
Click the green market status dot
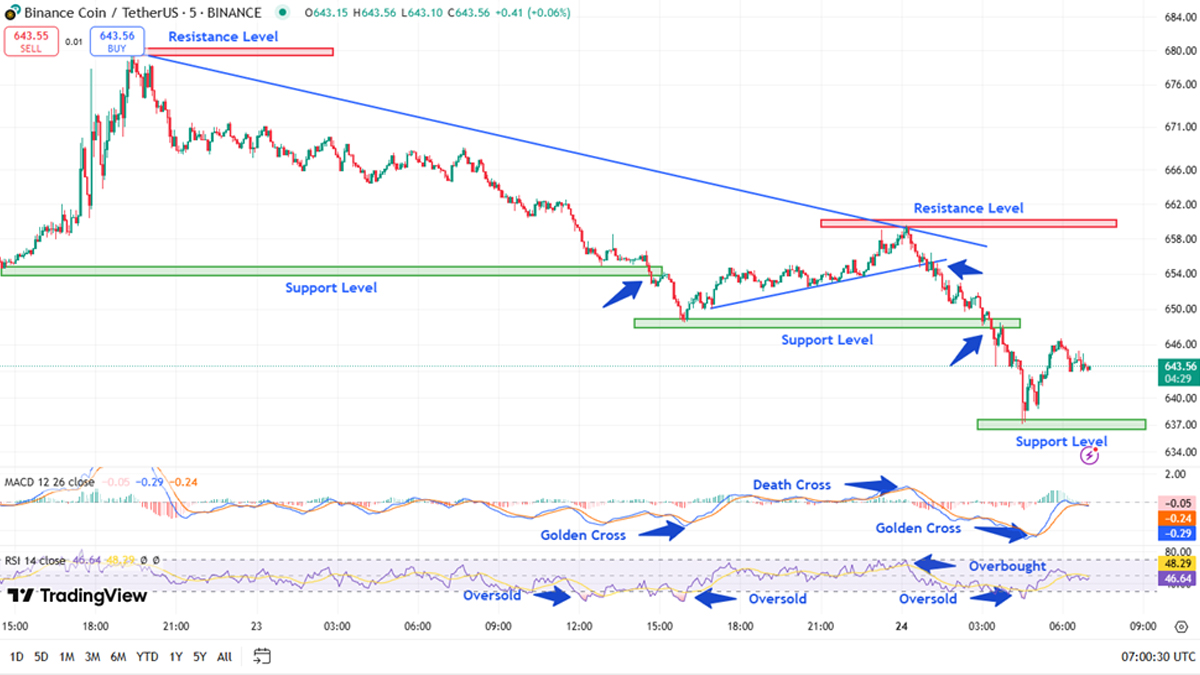point(285,13)
